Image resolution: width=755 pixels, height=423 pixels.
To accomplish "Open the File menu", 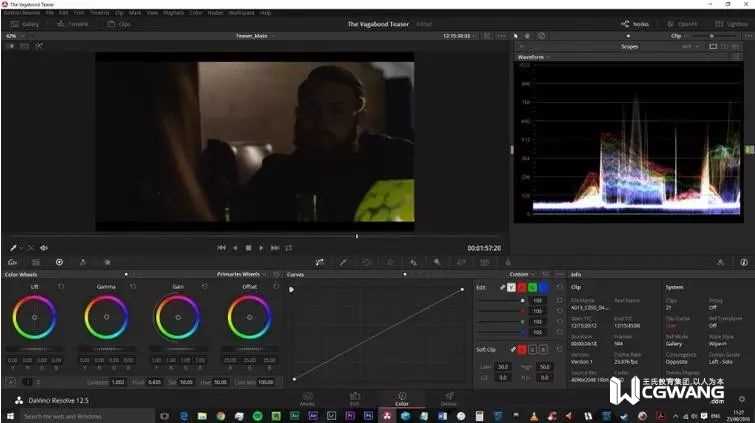I will pyautogui.click(x=50, y=13).
